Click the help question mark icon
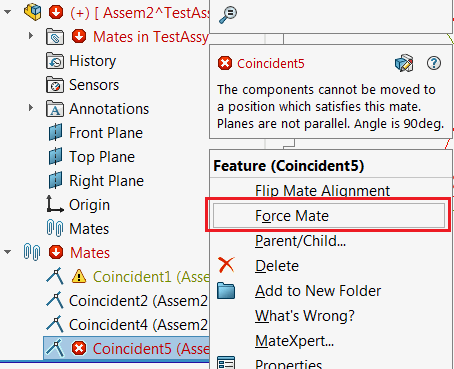The width and height of the screenshot is (454, 369). (x=434, y=63)
